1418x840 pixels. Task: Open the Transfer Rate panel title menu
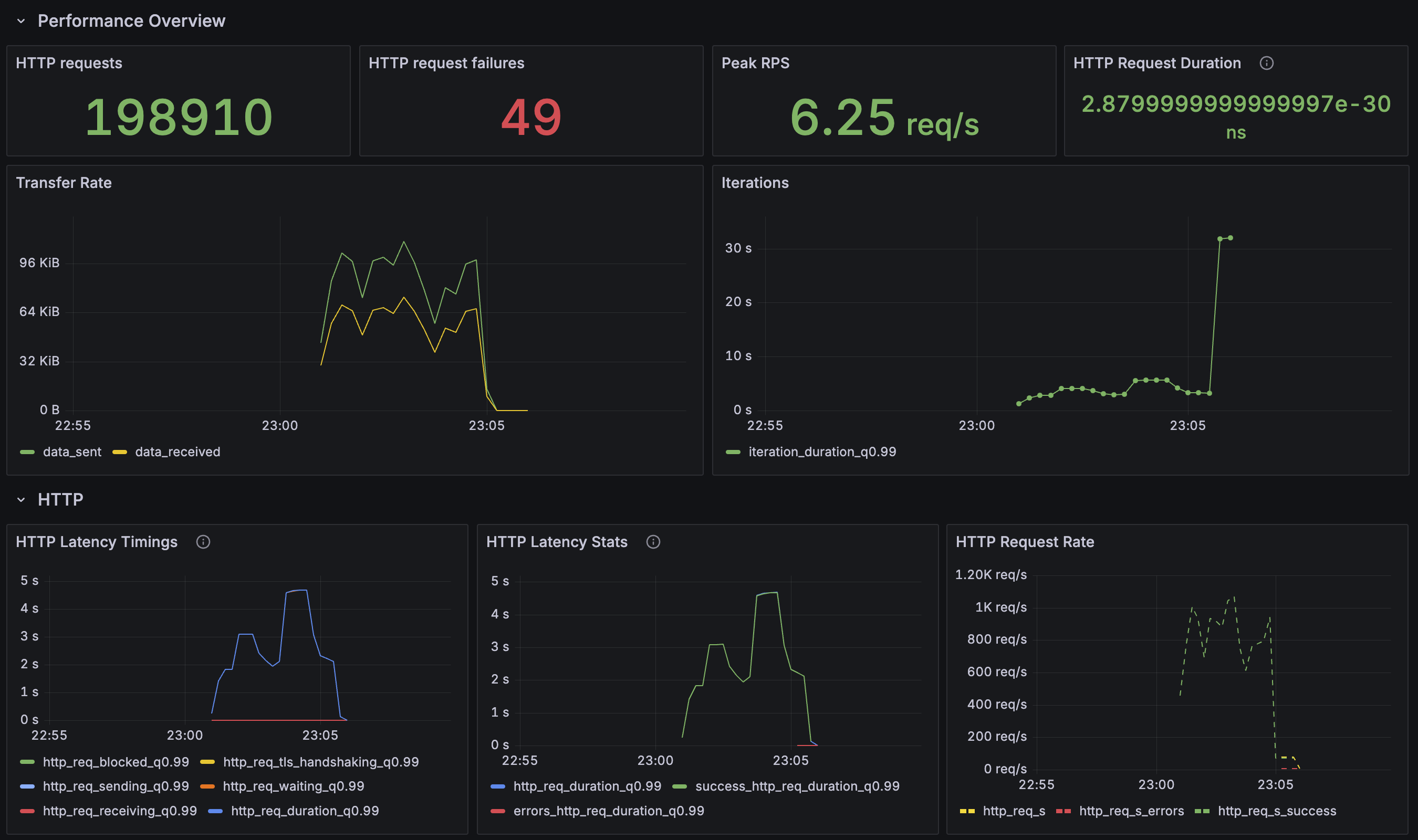[x=64, y=183]
